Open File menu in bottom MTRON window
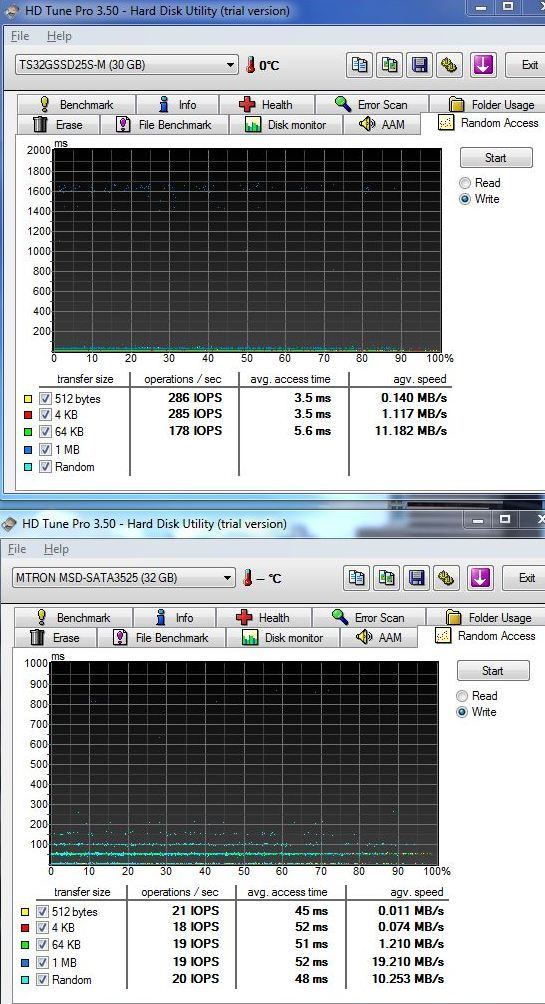Screen dimensions: 545x1004 pyautogui.click(x=17, y=549)
